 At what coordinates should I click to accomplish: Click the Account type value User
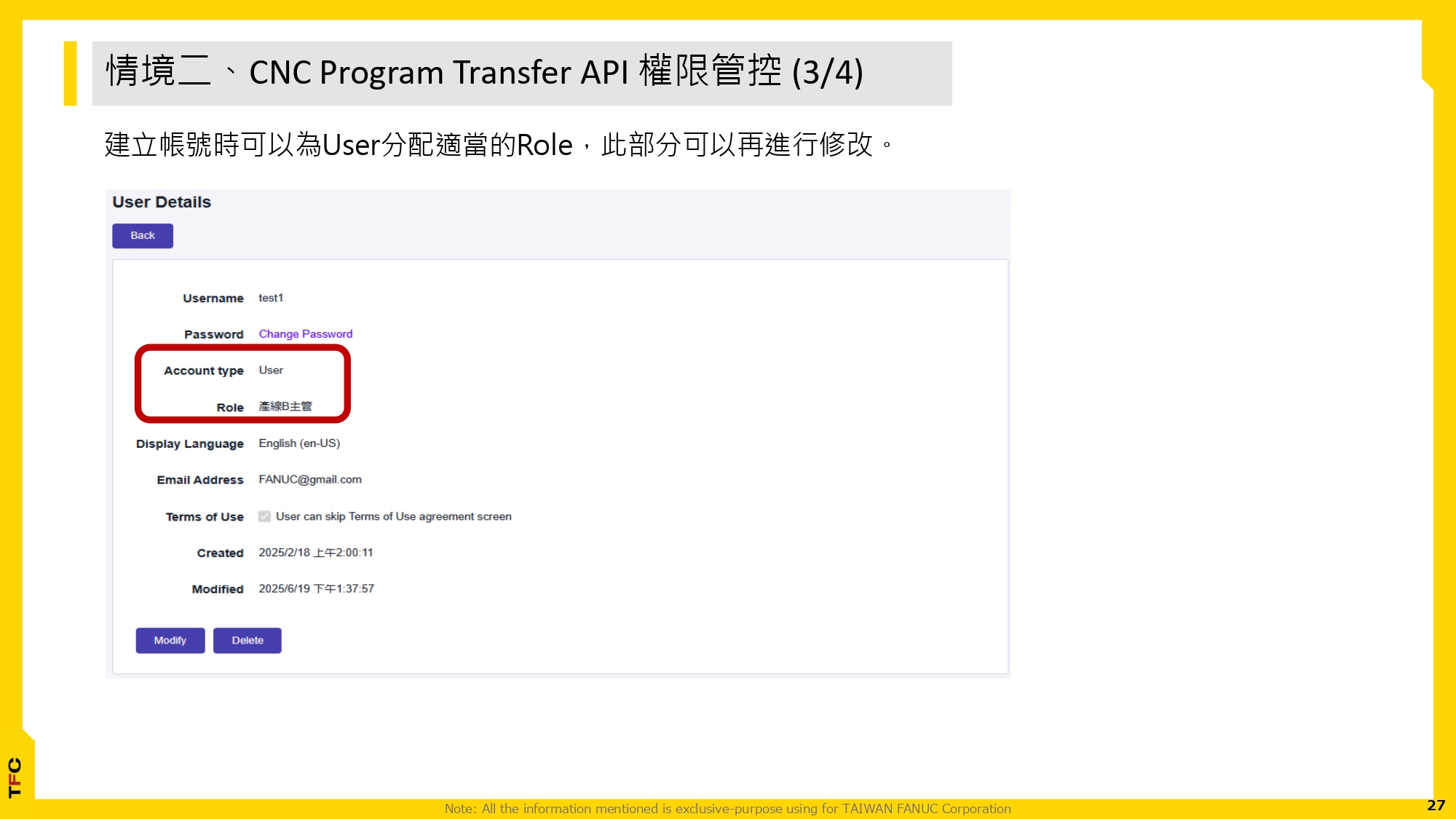[x=271, y=370]
